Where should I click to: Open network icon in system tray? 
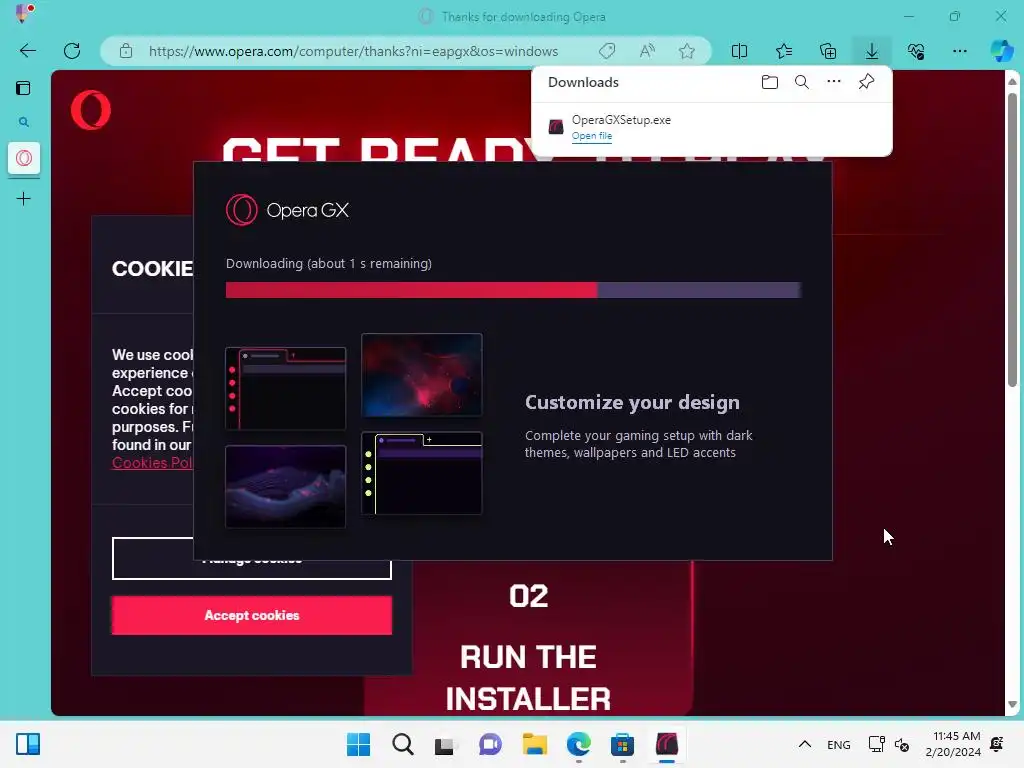coord(876,744)
